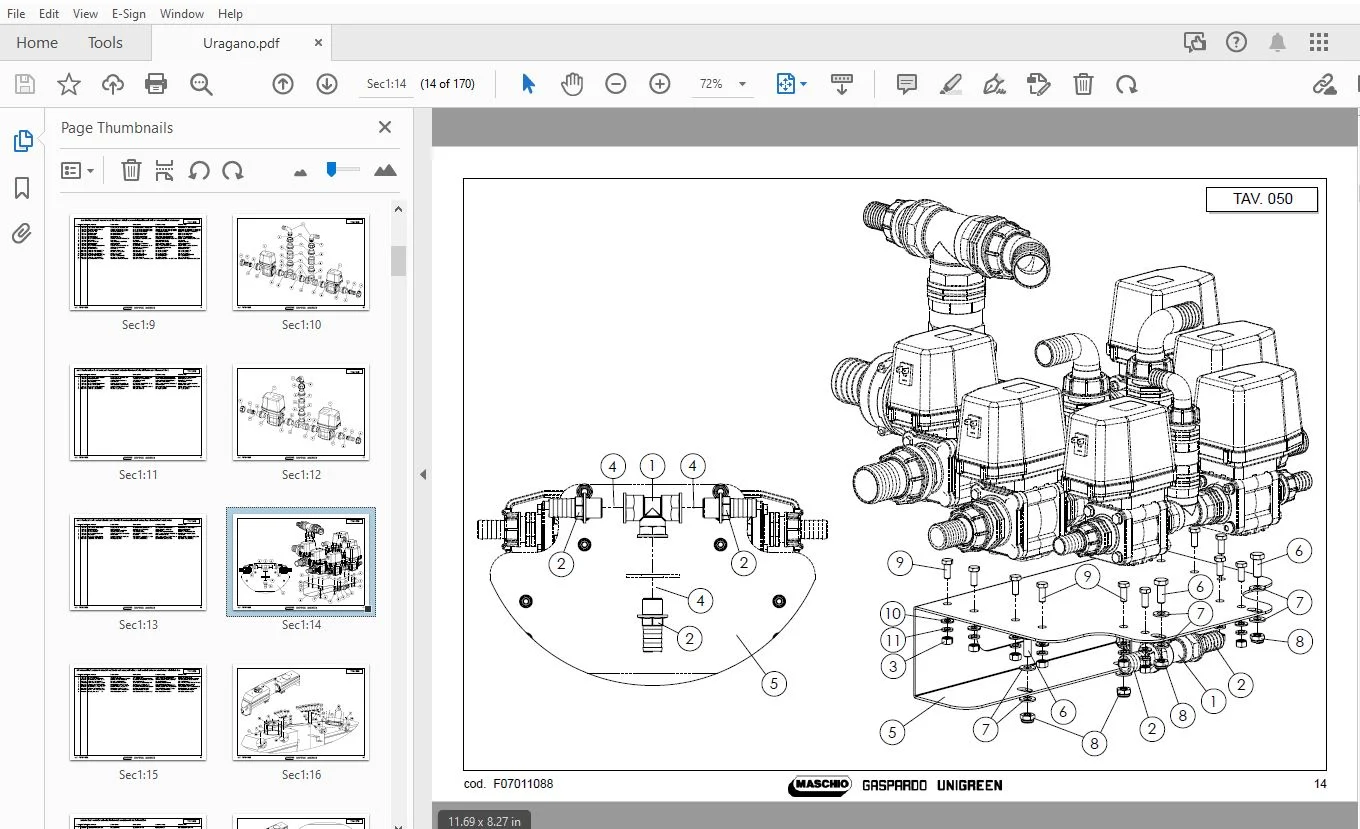Rotate pages counterclockwise in thumbnails panel
Image resolution: width=1360 pixels, height=829 pixels.
[x=199, y=171]
